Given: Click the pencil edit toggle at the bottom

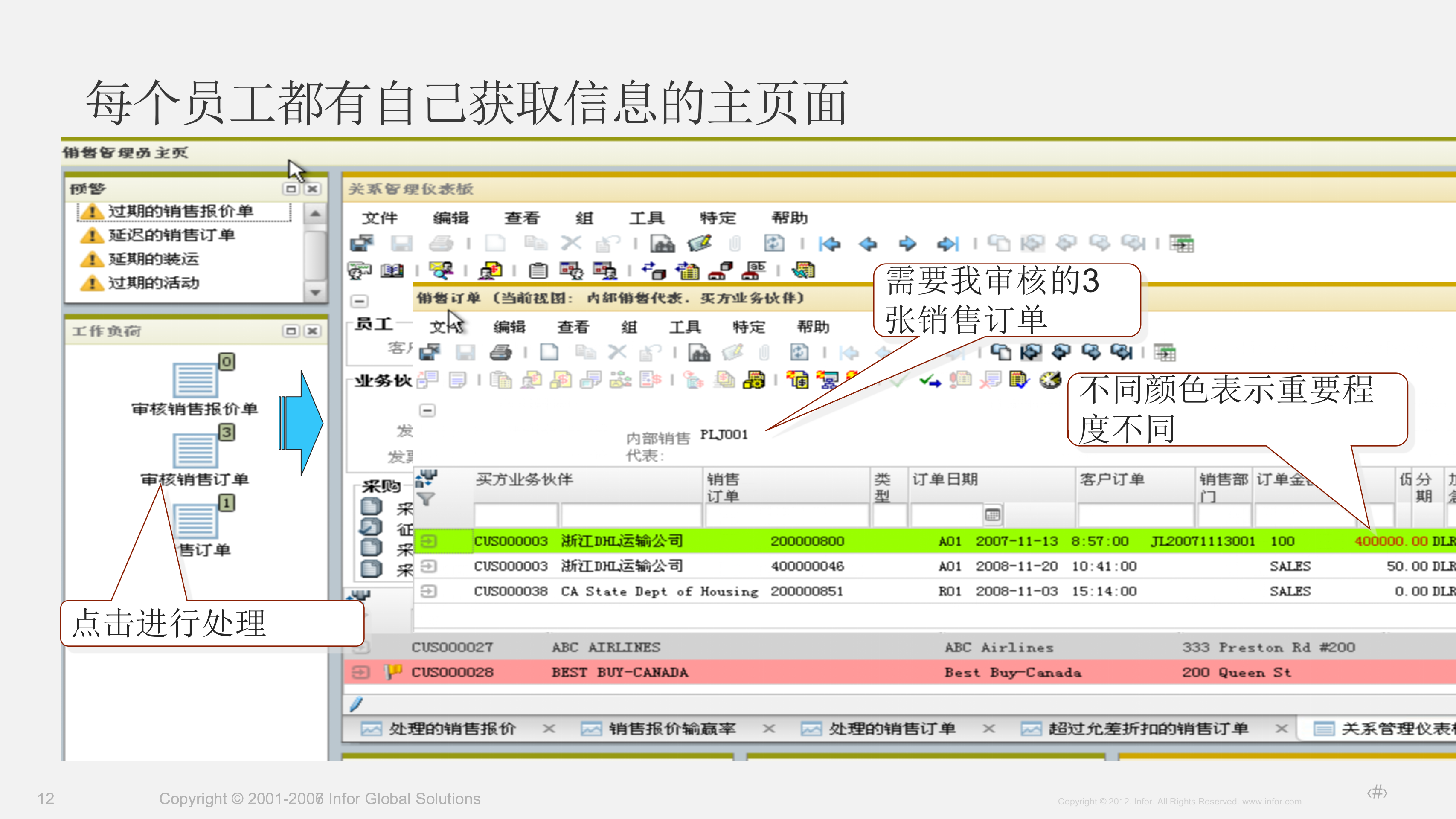Looking at the screenshot, I should click(357, 705).
